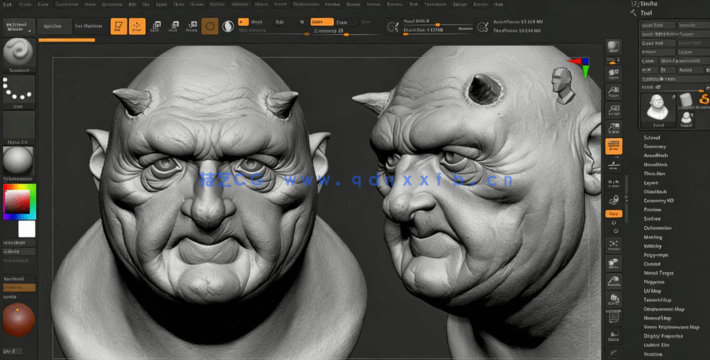Expand the Geometry subpalette
Image resolution: width=710 pixels, height=360 pixels.
coord(655,147)
